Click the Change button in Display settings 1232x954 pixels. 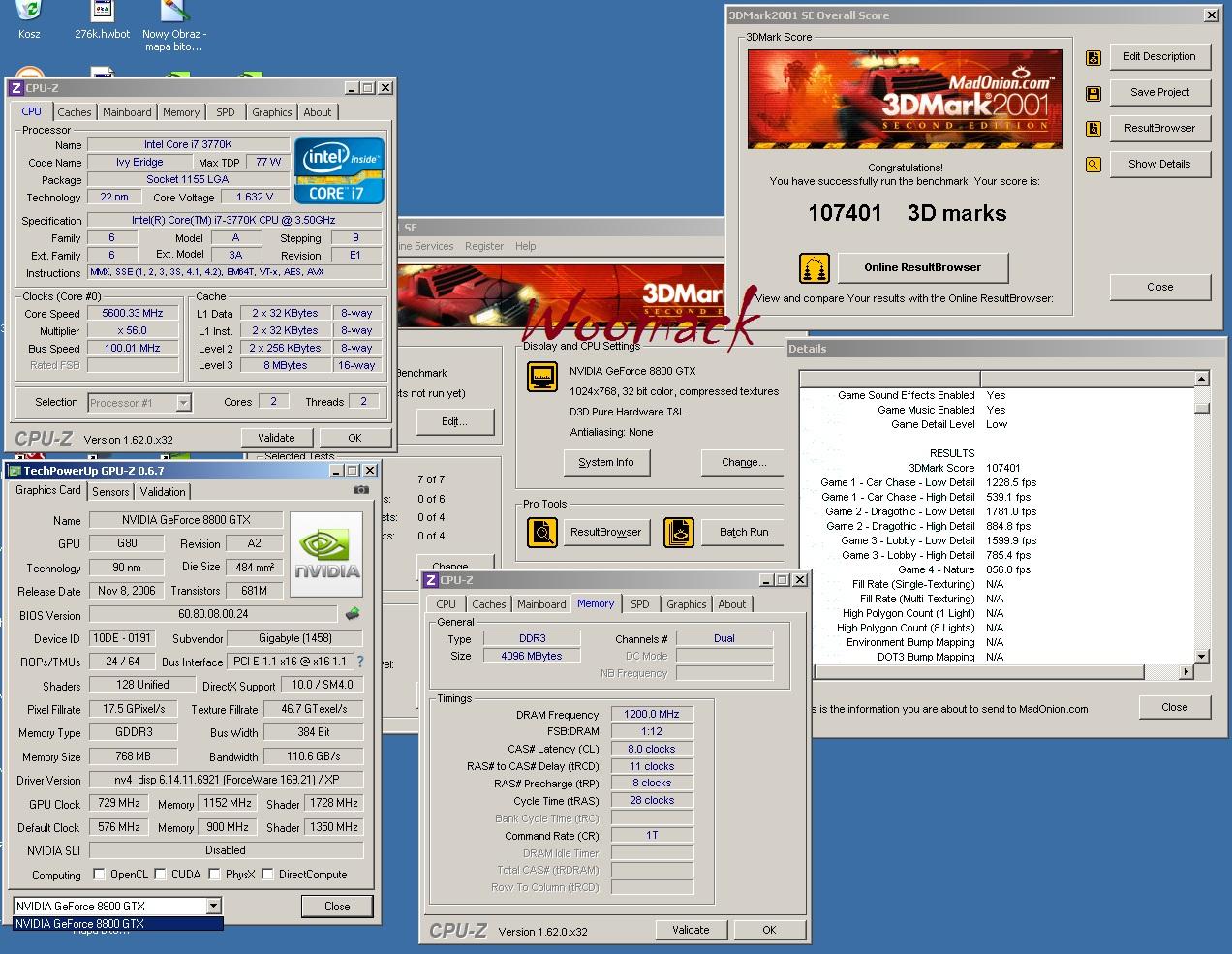coord(744,463)
